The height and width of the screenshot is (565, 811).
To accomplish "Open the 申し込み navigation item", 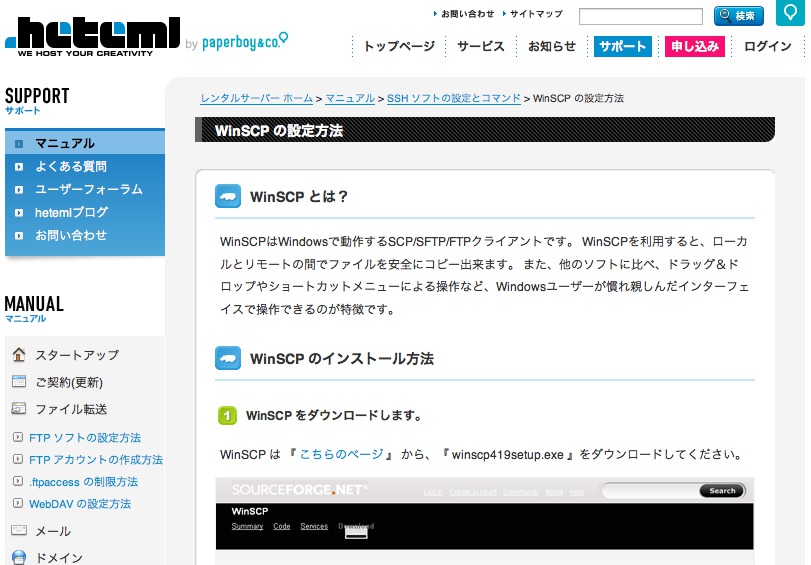I will (695, 47).
